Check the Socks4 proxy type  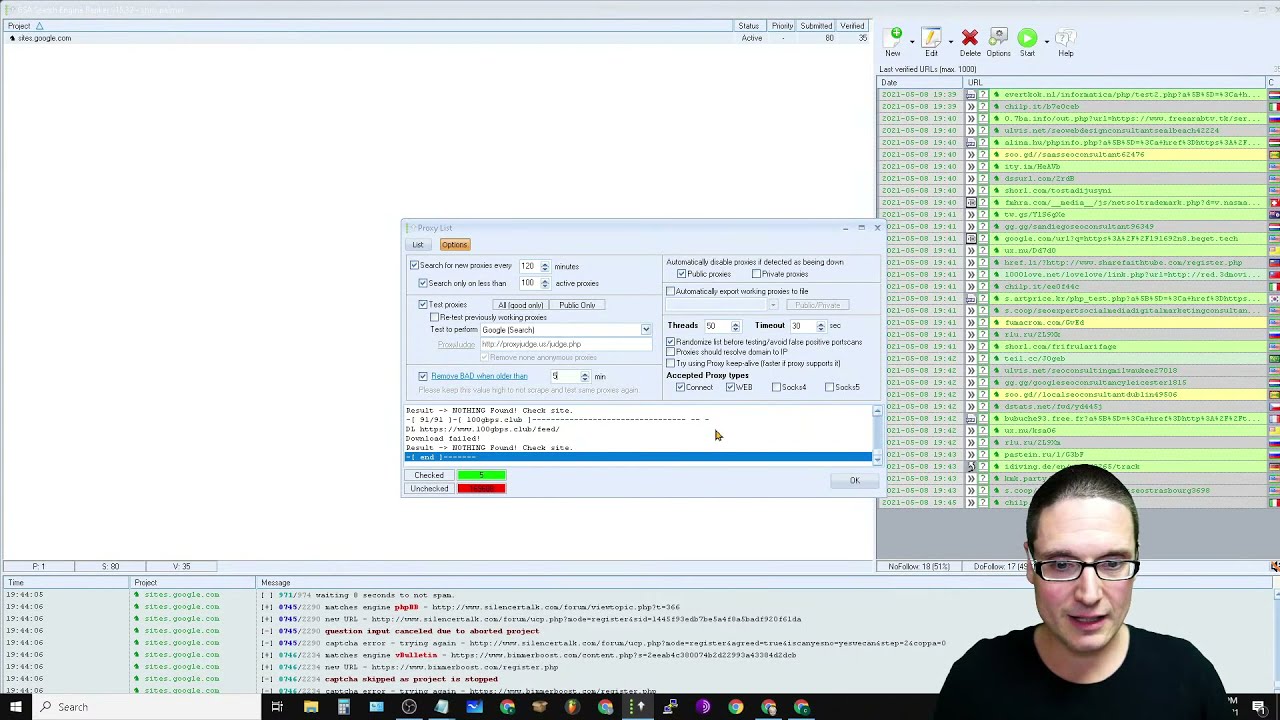[x=777, y=387]
